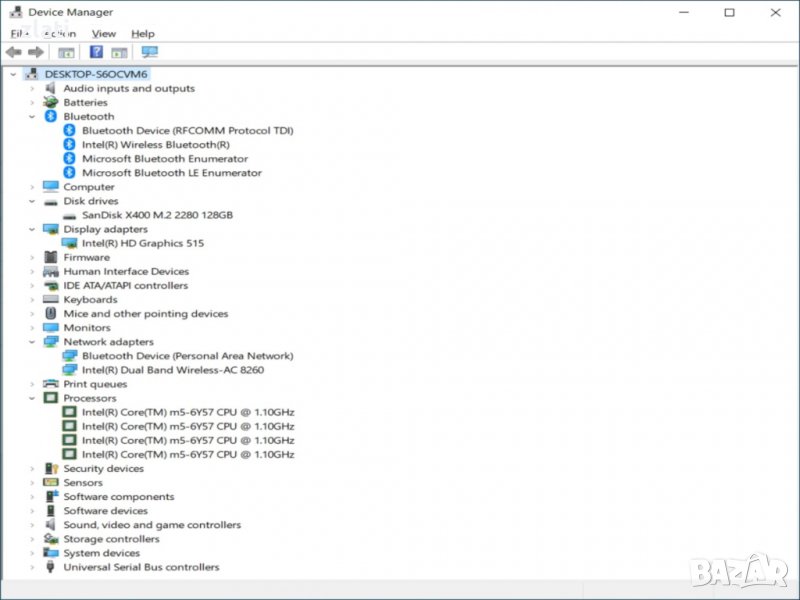Click the Forward arrow in the toolbar
The height and width of the screenshot is (600, 800).
36,52
